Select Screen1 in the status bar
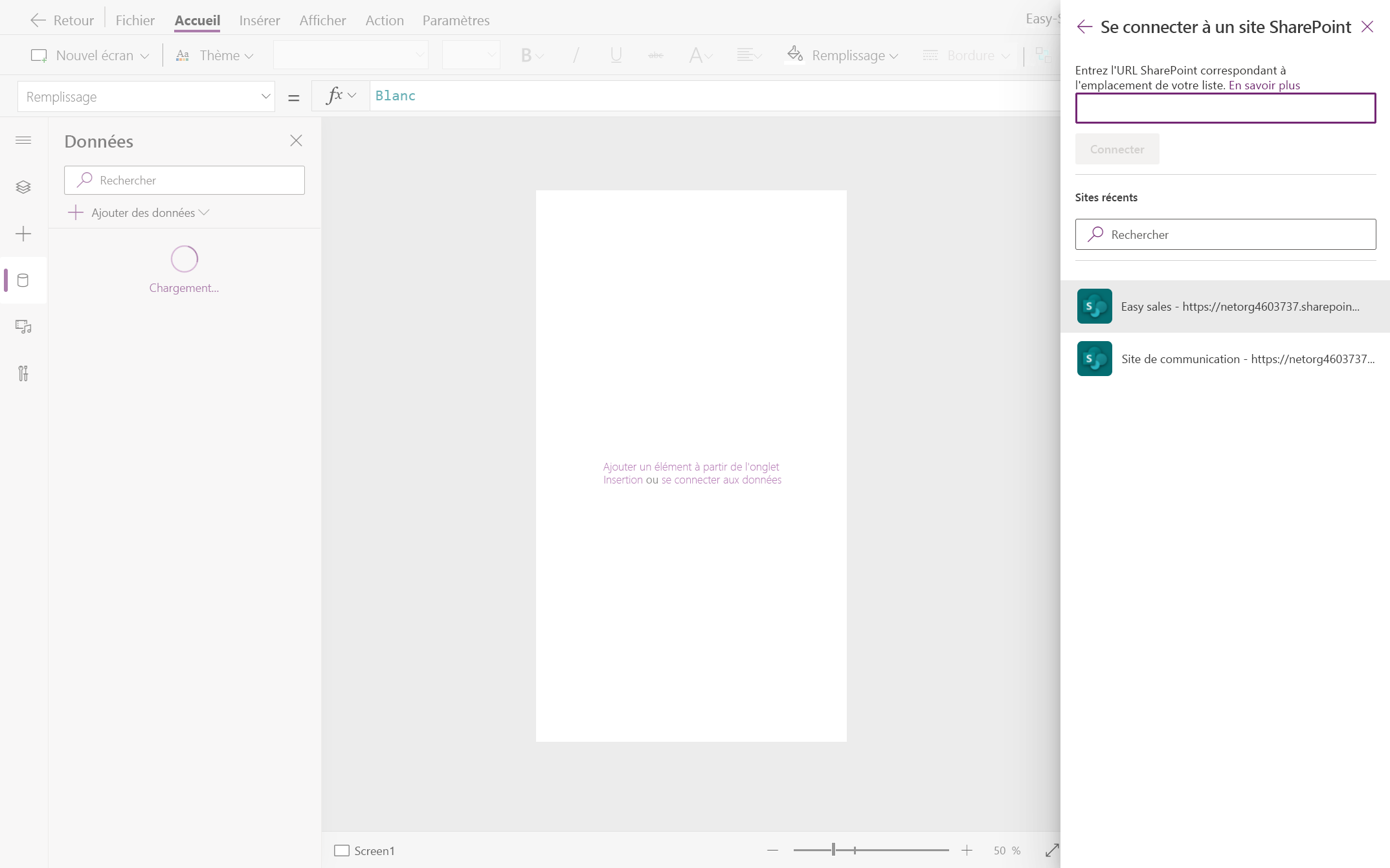 (x=364, y=851)
